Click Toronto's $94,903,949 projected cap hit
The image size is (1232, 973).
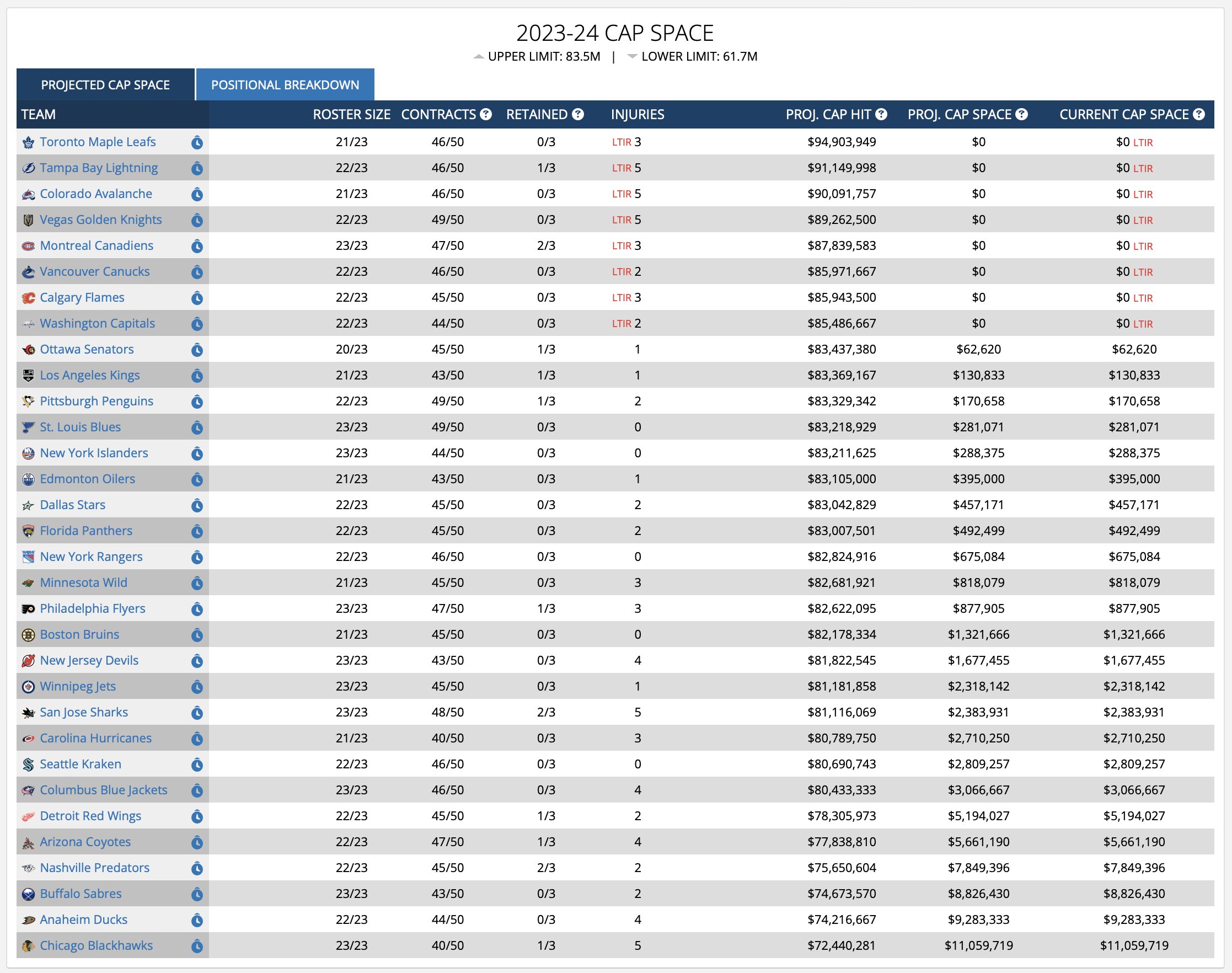[841, 142]
